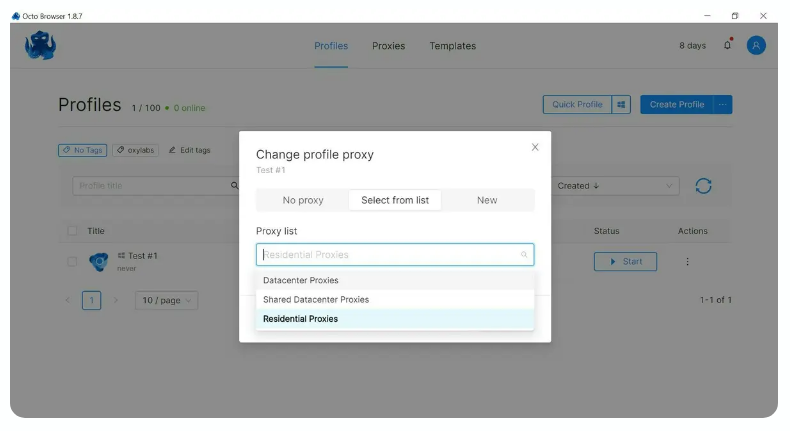This screenshot has width=790, height=431.
Task: Refresh the profiles list
Action: (x=703, y=186)
